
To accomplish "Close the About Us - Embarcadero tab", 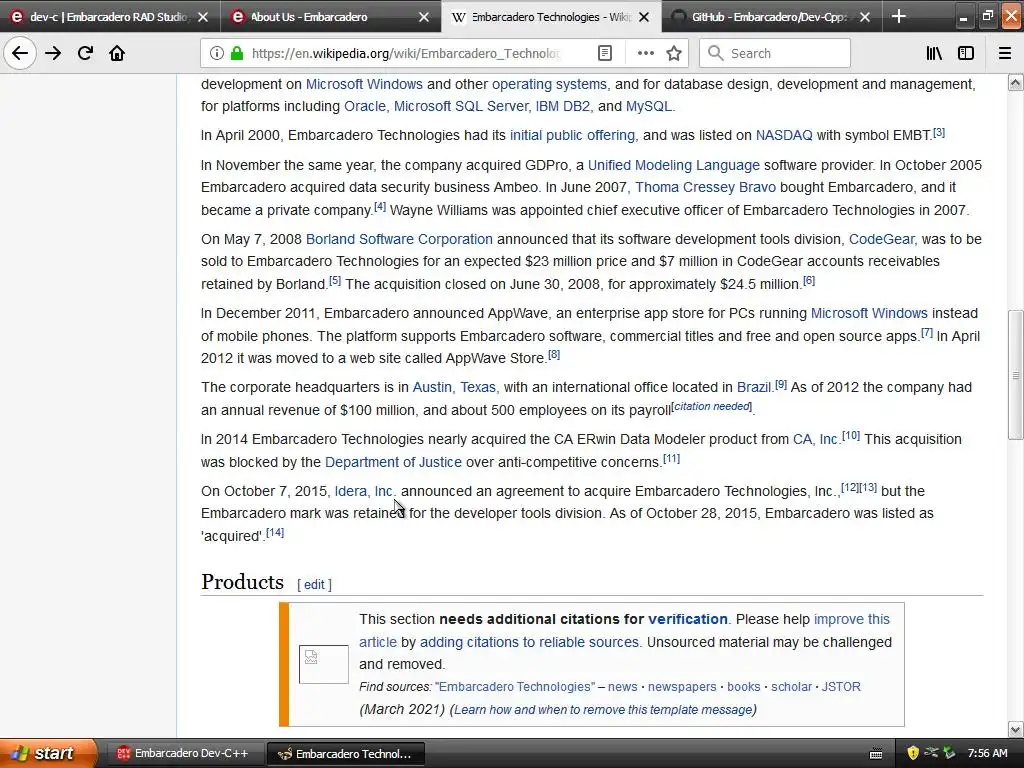I will point(424,17).
